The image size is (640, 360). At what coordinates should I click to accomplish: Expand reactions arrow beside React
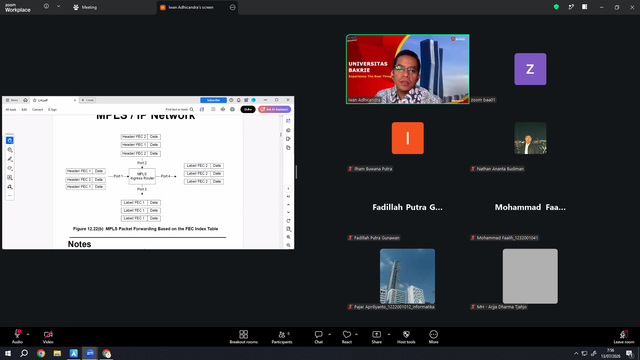tap(356, 334)
